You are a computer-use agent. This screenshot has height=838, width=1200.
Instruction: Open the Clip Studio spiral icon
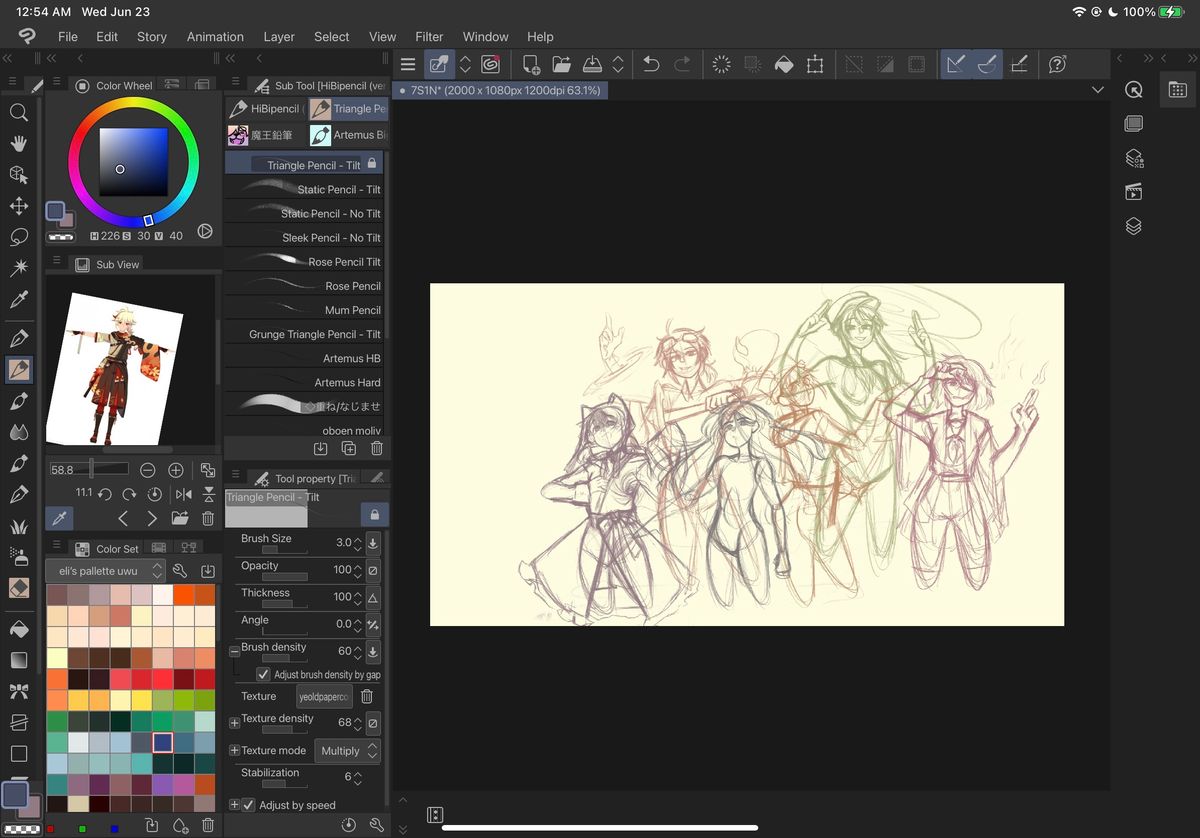(490, 64)
